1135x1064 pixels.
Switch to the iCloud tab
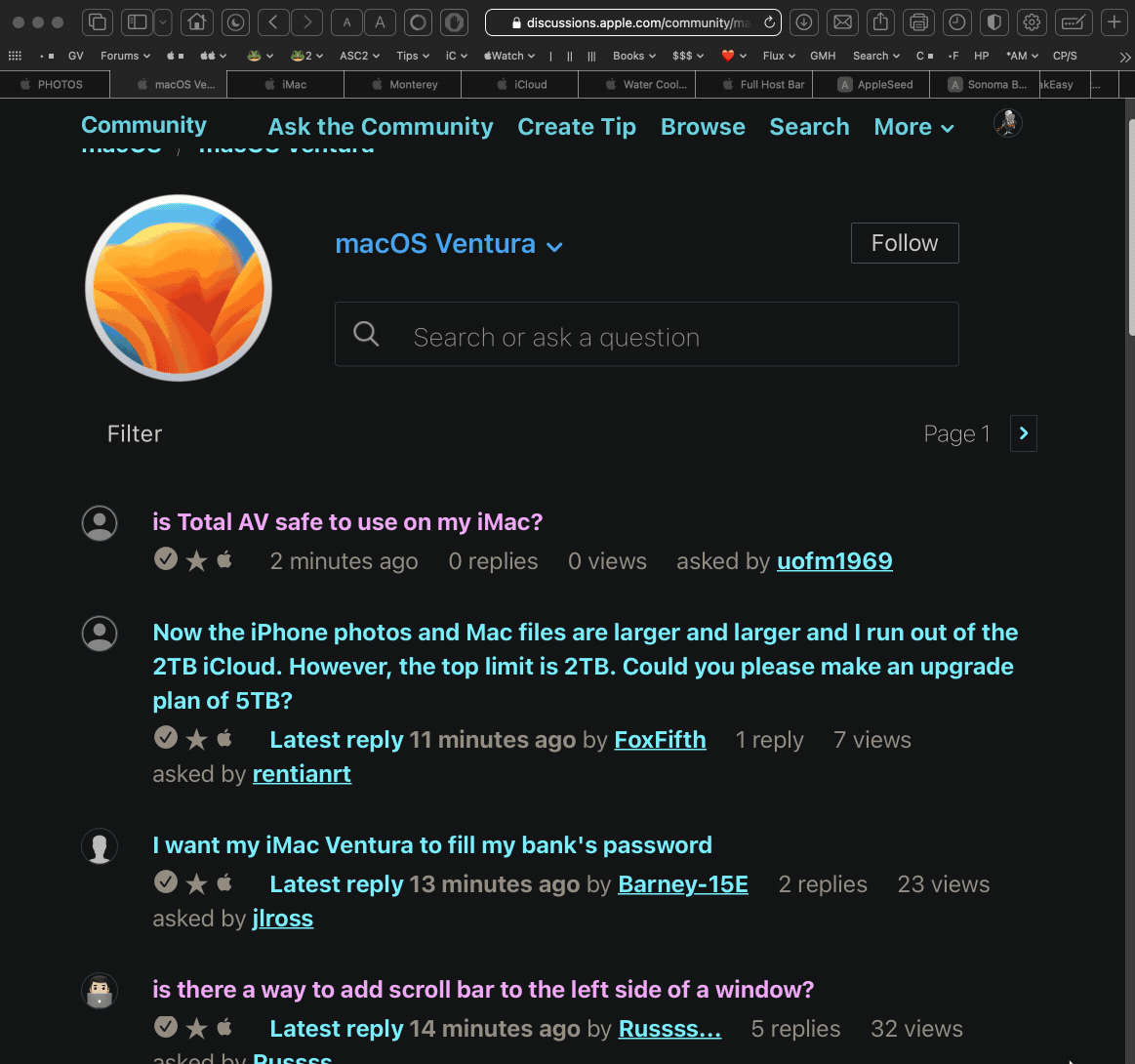tap(520, 85)
